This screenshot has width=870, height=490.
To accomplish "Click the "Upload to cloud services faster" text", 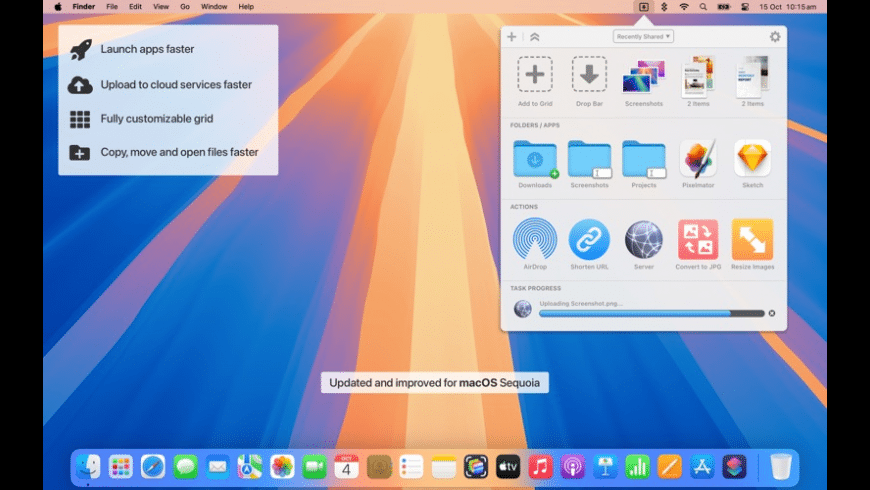I will [176, 84].
